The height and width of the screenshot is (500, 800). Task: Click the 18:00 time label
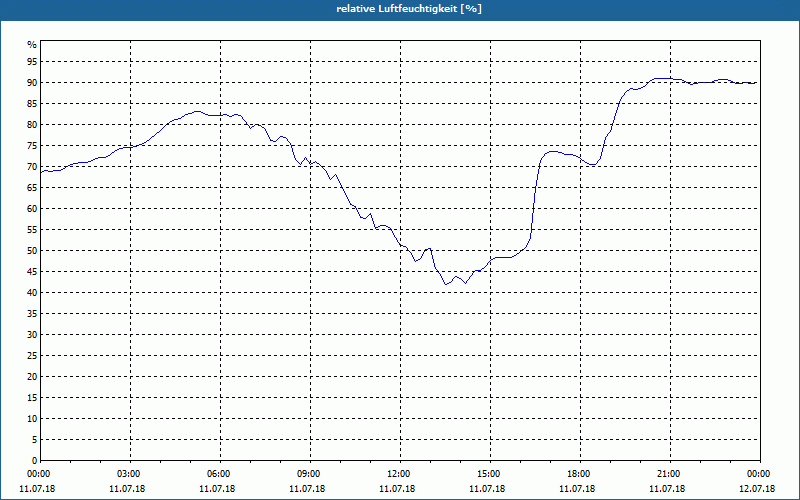click(x=580, y=474)
